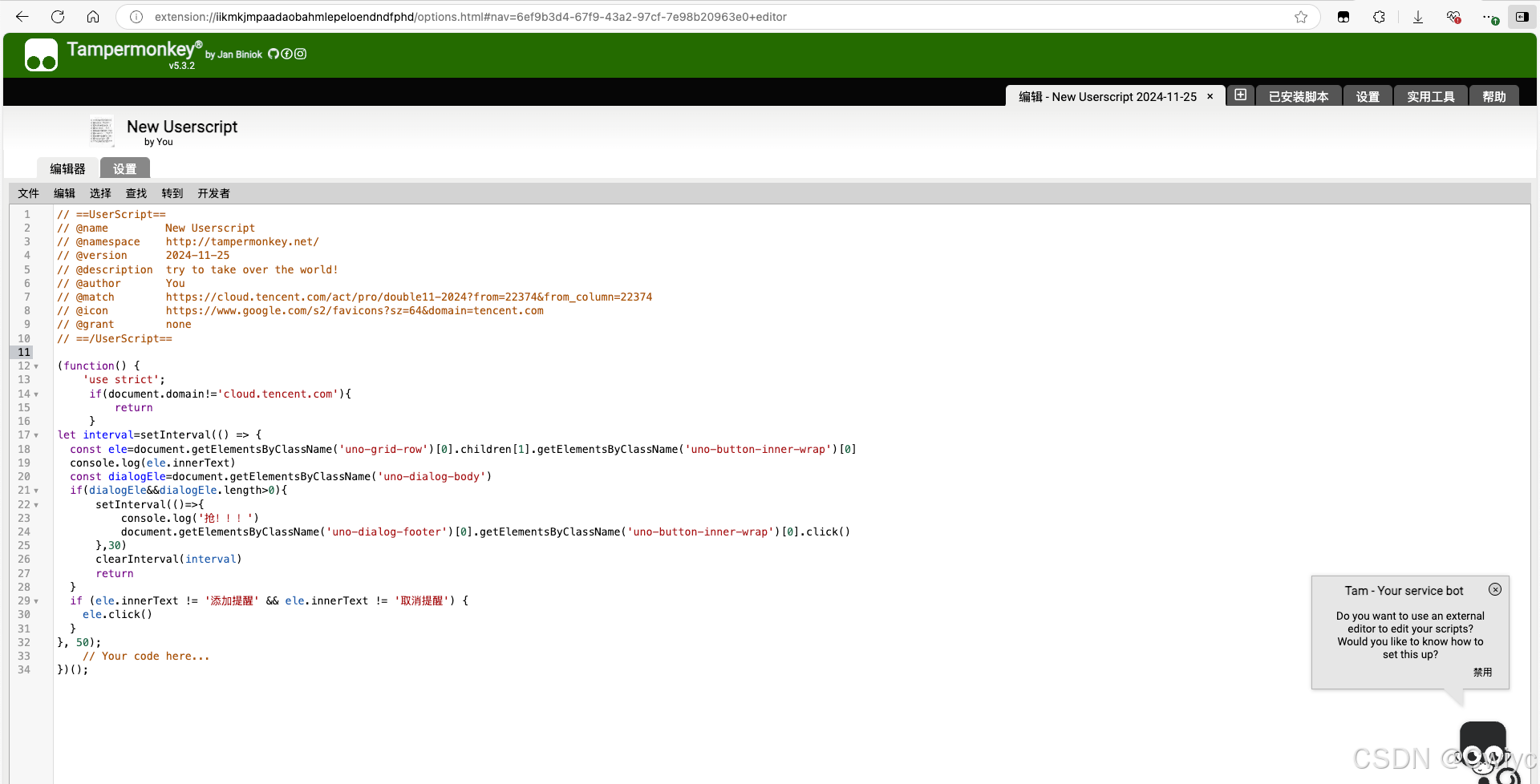Click the console.log(ele.innerText) line

point(152,463)
